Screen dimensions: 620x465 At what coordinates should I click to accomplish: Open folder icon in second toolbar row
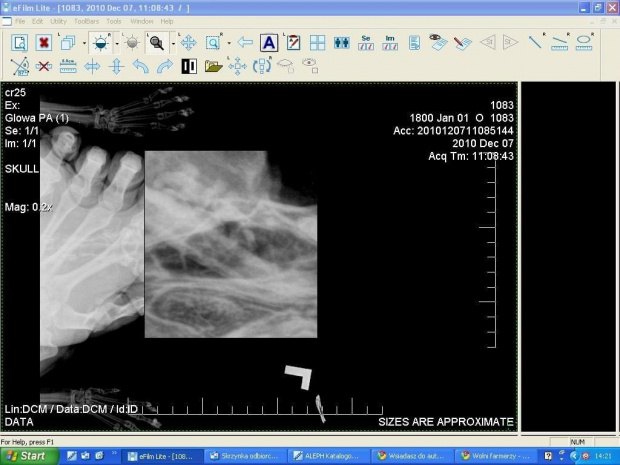pos(213,66)
